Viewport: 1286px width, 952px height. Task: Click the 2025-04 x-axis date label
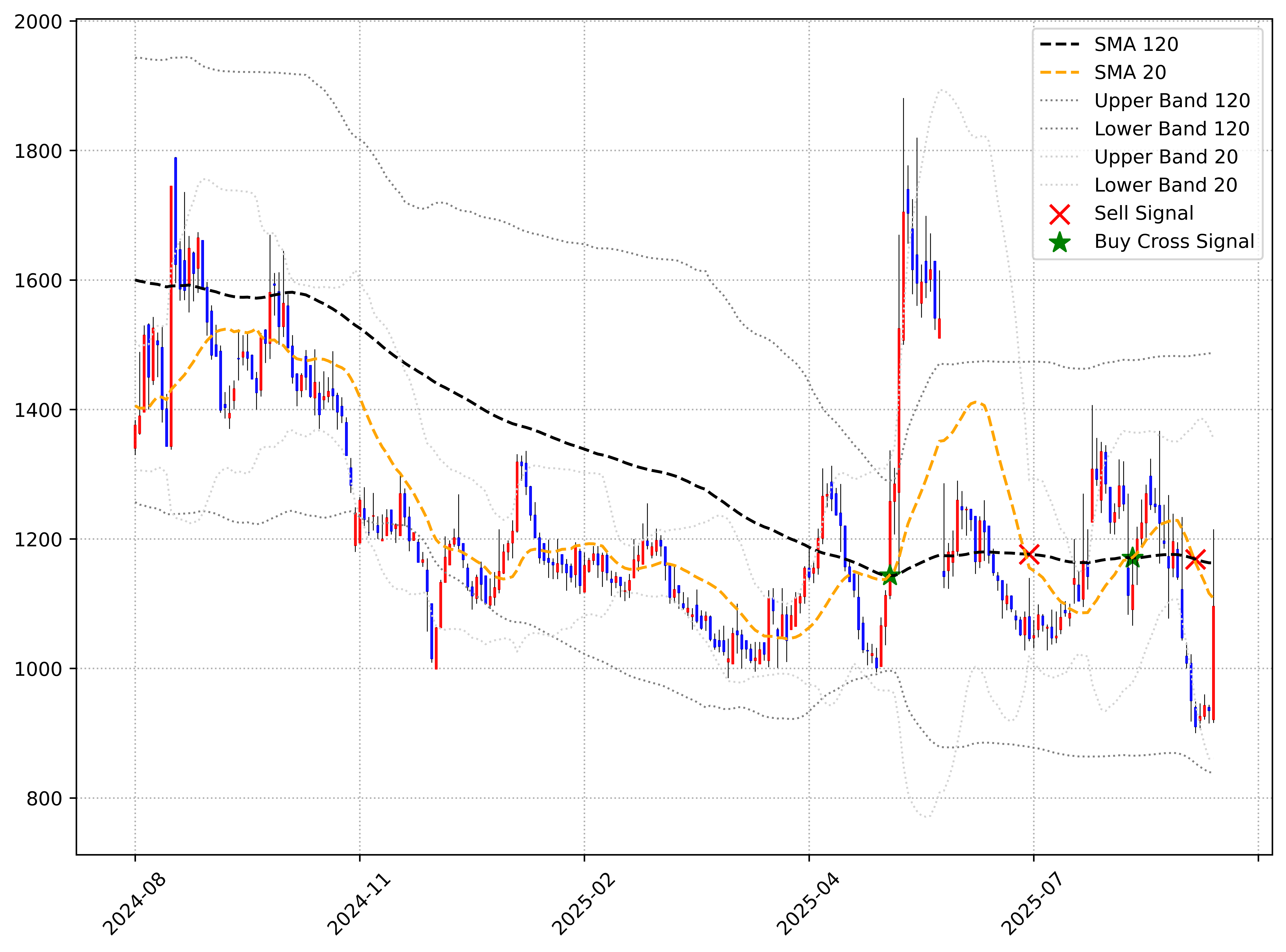click(x=808, y=904)
